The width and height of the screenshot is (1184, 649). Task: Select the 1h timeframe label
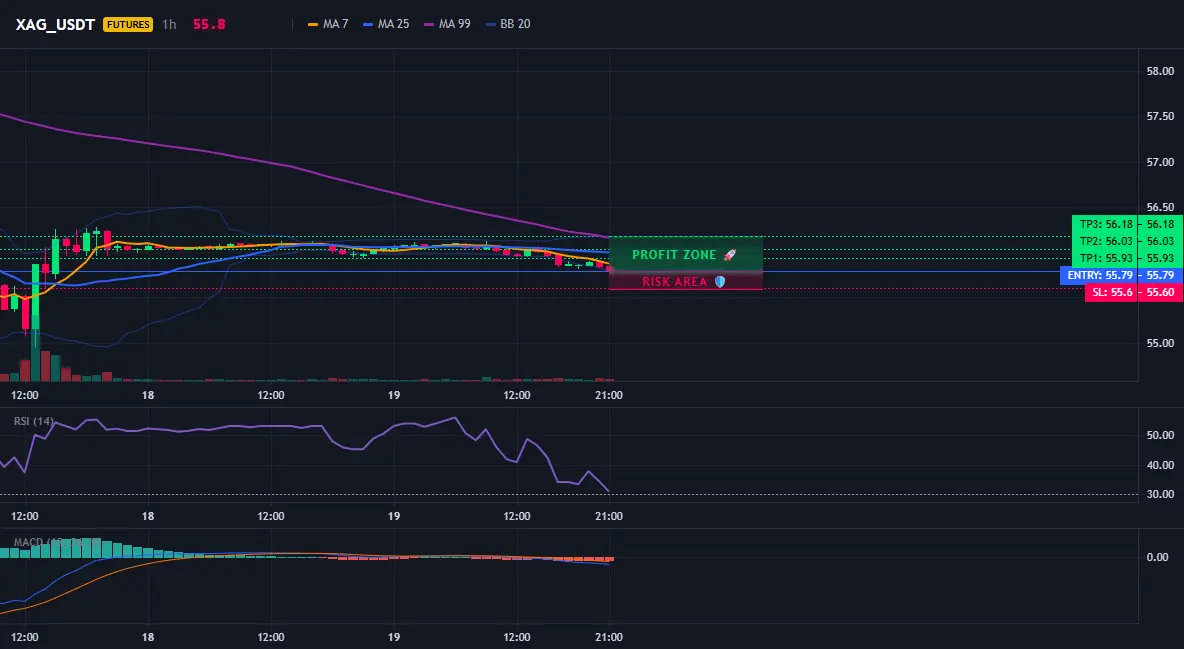[169, 24]
